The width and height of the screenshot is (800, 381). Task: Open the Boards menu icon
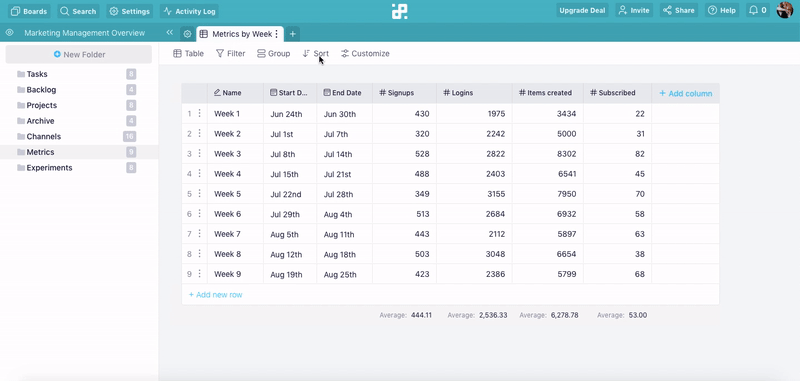tap(15, 11)
